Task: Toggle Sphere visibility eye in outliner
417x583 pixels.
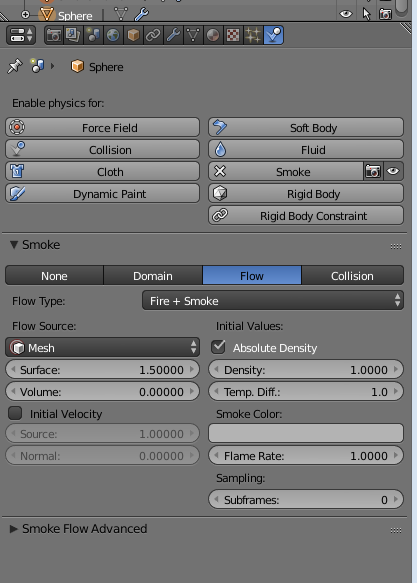Action: (x=346, y=14)
